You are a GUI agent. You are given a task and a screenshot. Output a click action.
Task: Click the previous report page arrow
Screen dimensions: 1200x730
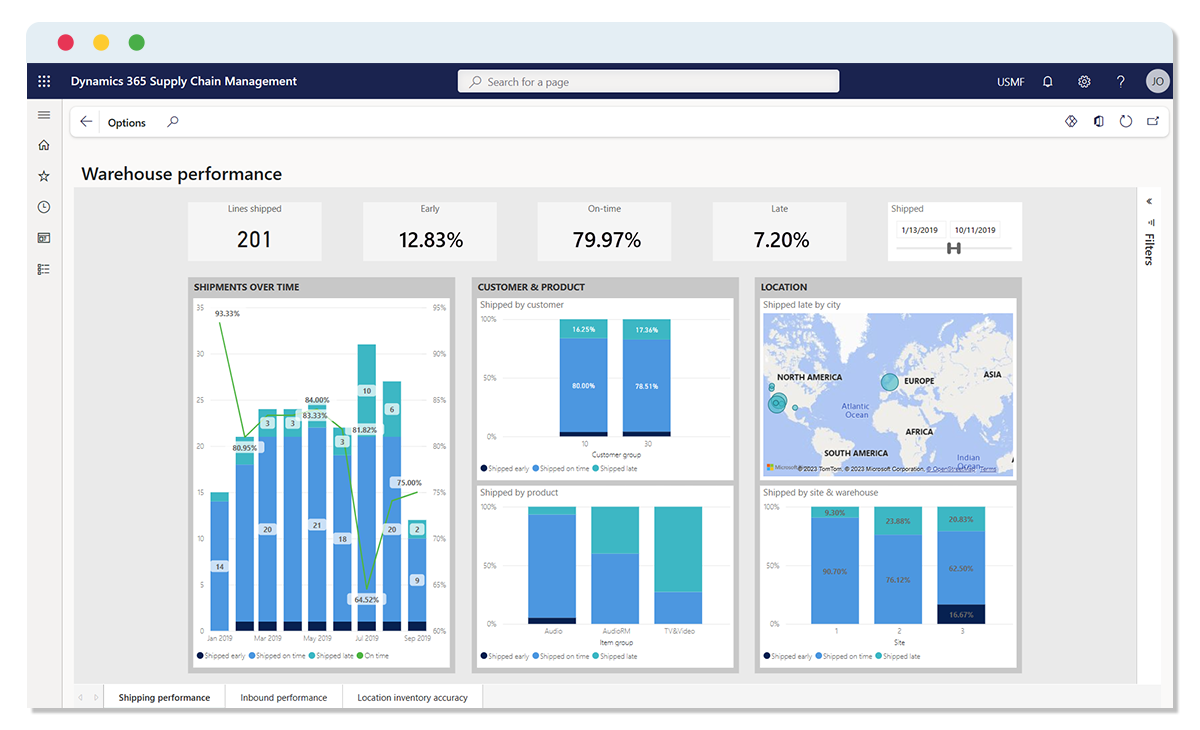tap(81, 697)
